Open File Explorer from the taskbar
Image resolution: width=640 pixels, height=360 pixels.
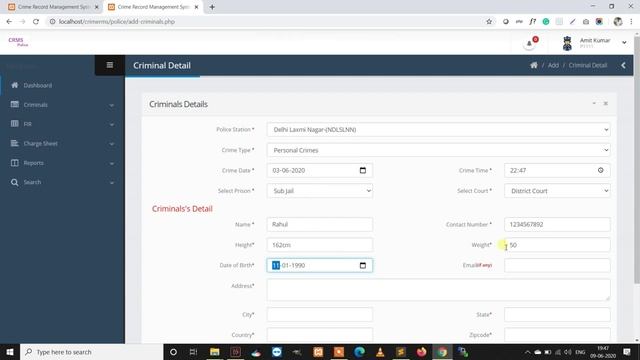pos(214,352)
